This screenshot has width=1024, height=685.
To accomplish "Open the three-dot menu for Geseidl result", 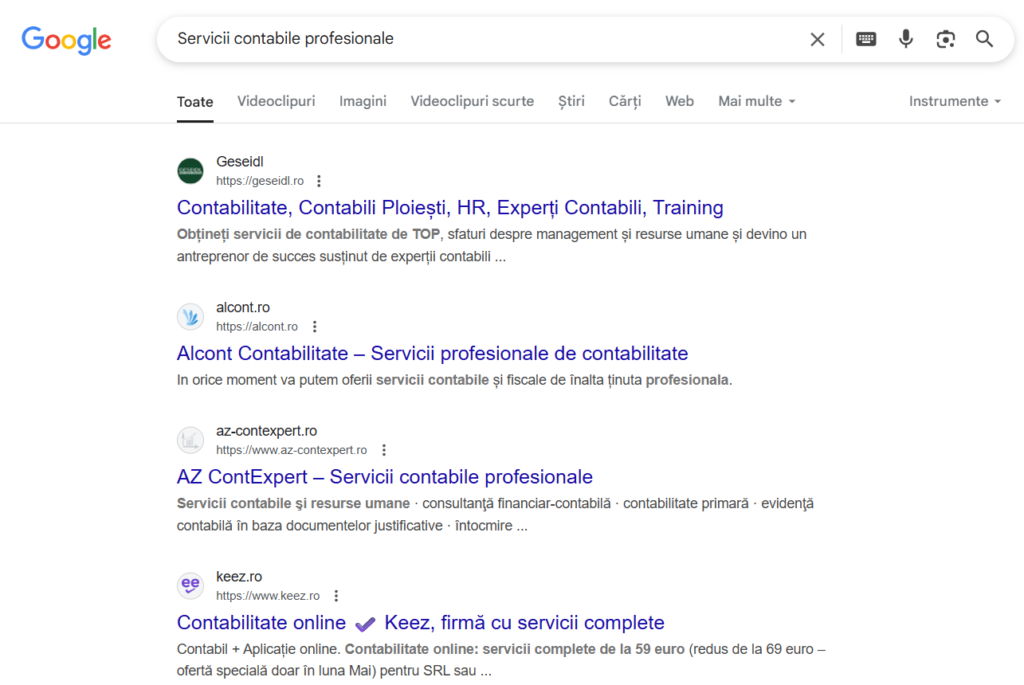I will (x=318, y=180).
